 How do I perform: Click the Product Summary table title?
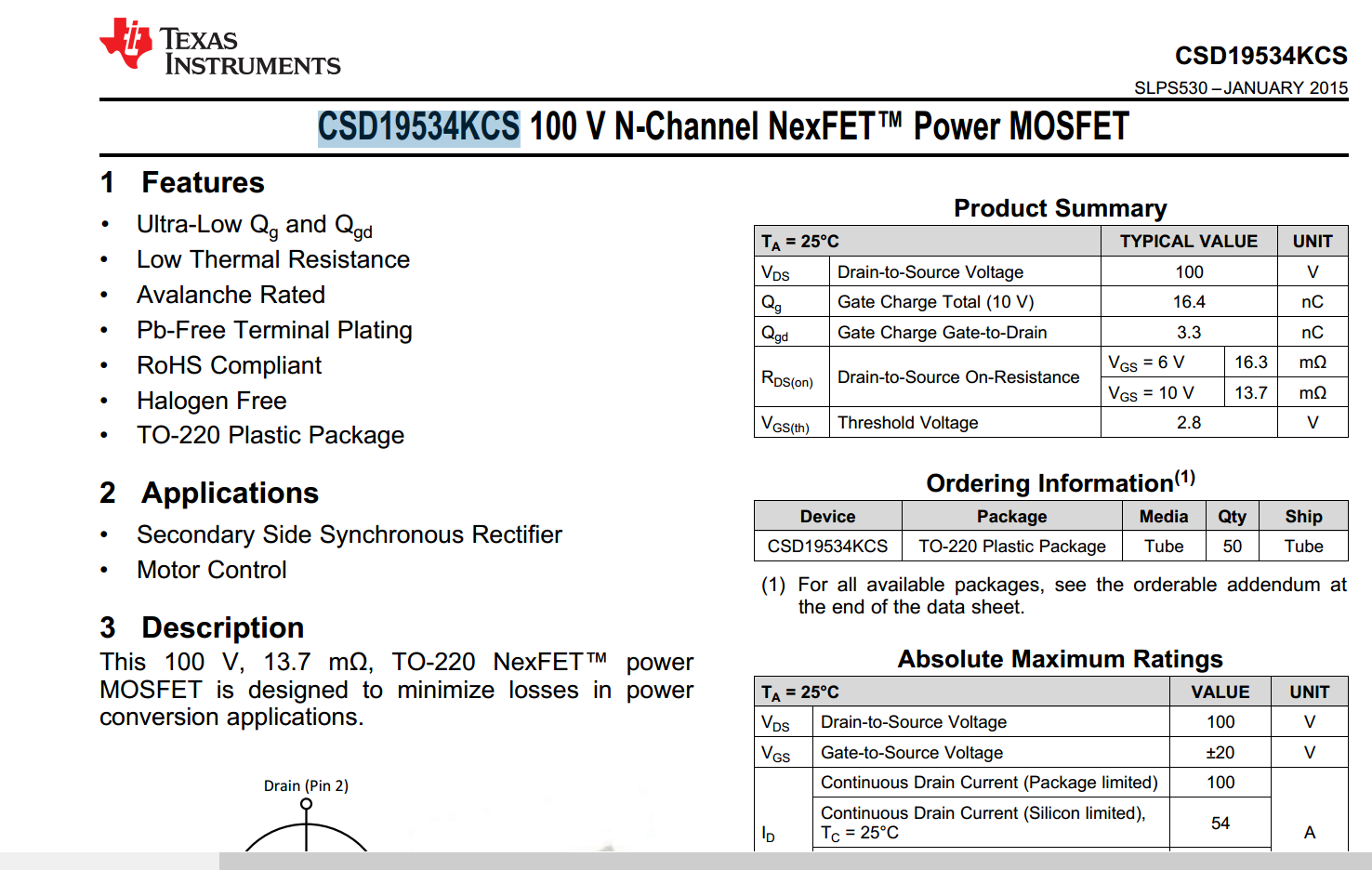point(1059,208)
